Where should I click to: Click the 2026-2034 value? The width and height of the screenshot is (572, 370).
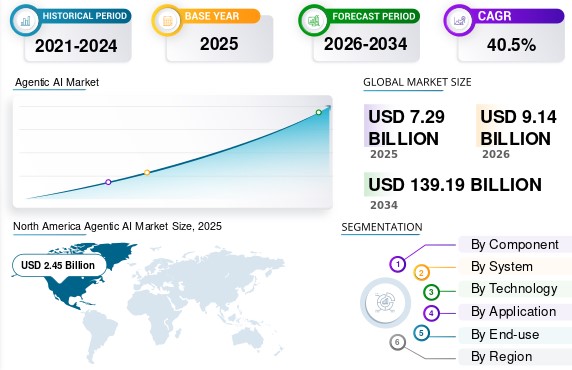366,44
